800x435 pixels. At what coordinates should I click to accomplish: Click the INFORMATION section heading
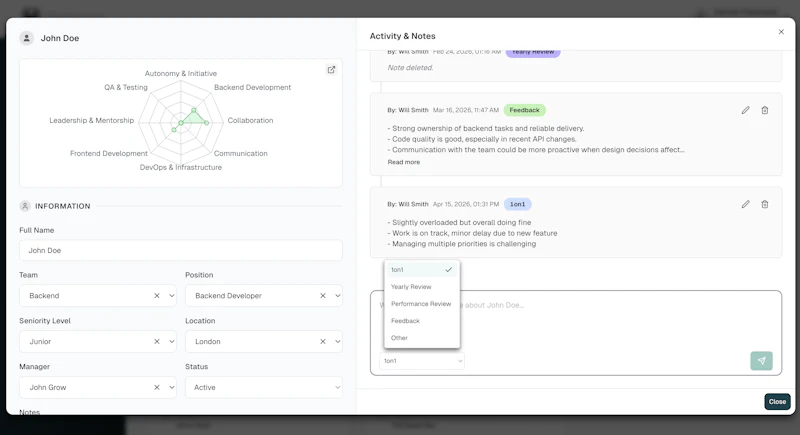(63, 206)
